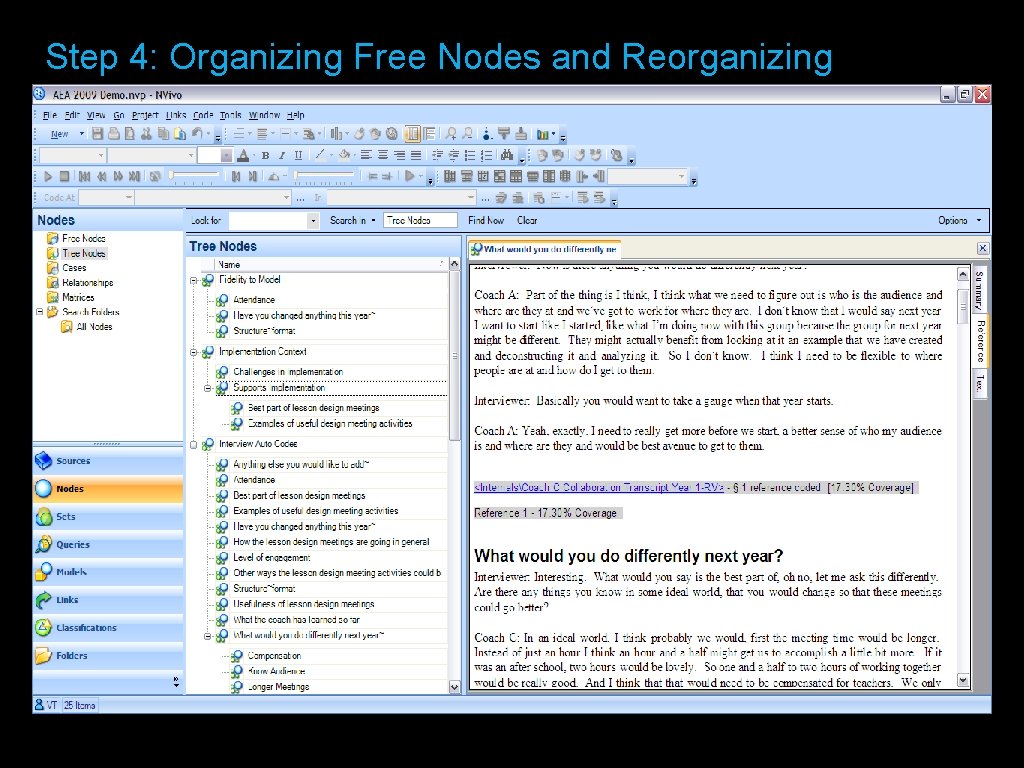Click the Undo arrow icon
1024x768 pixels.
coord(197,134)
